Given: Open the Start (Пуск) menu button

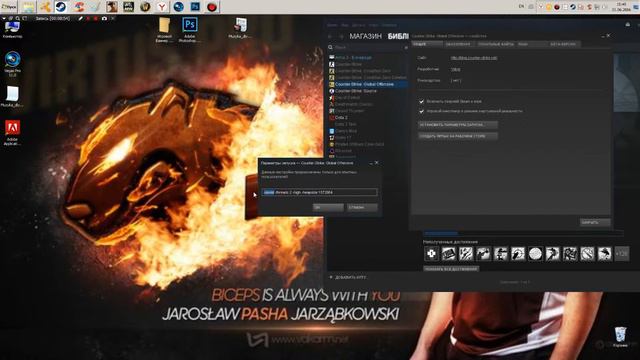Looking at the screenshot, I should click(9, 7).
